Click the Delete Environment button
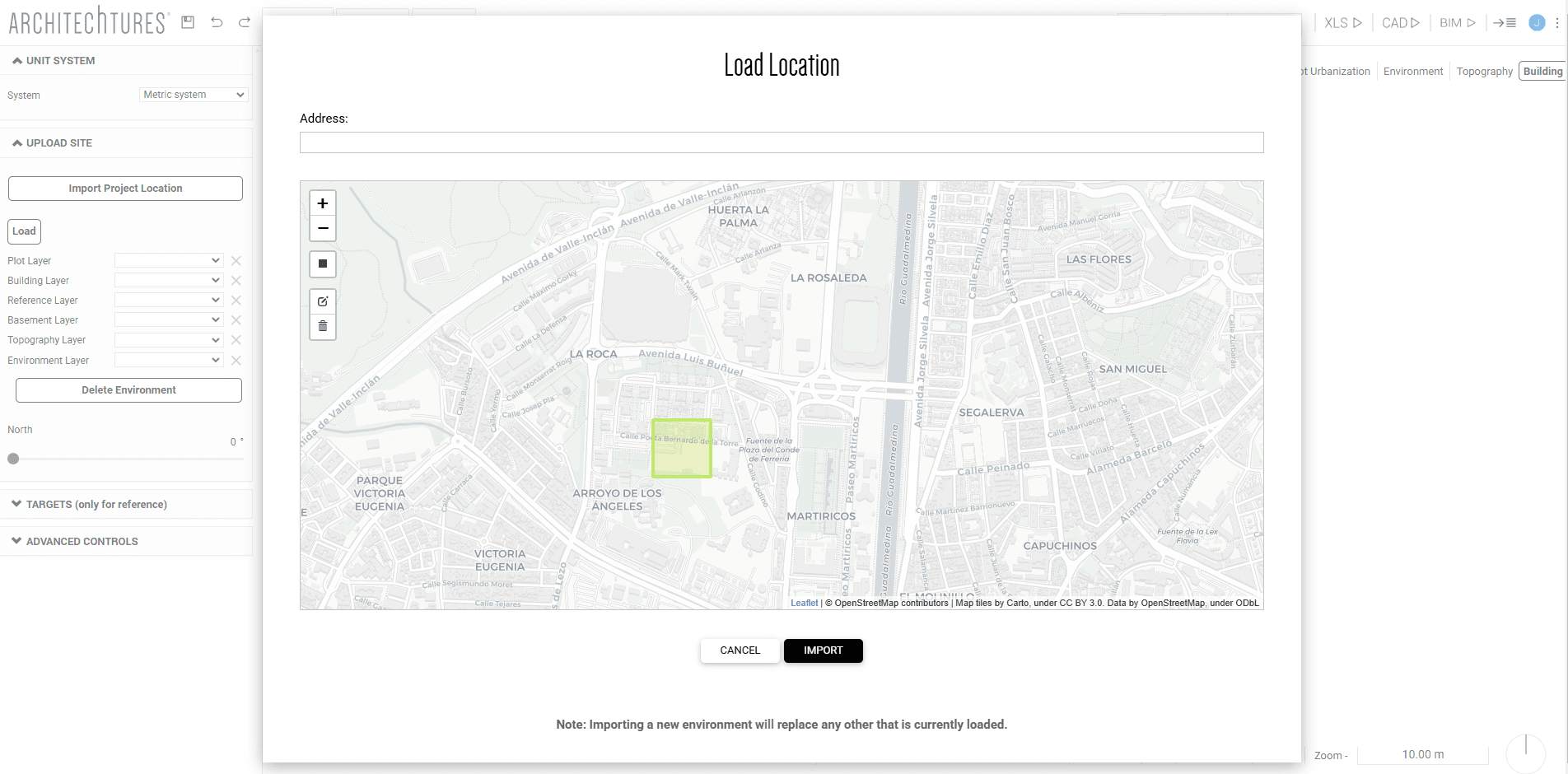Viewport: 1568px width, 774px height. pos(128,389)
